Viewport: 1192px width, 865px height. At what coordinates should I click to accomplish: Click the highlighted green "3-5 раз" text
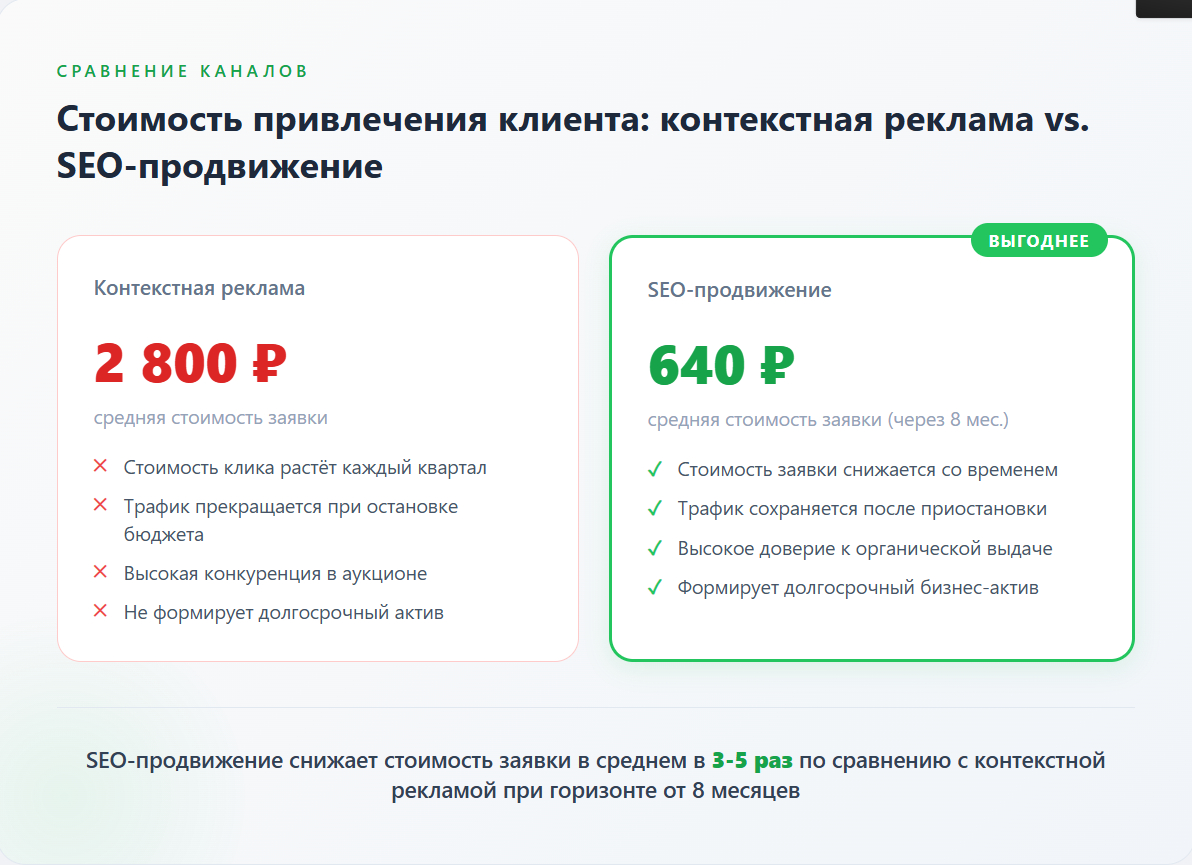point(752,761)
